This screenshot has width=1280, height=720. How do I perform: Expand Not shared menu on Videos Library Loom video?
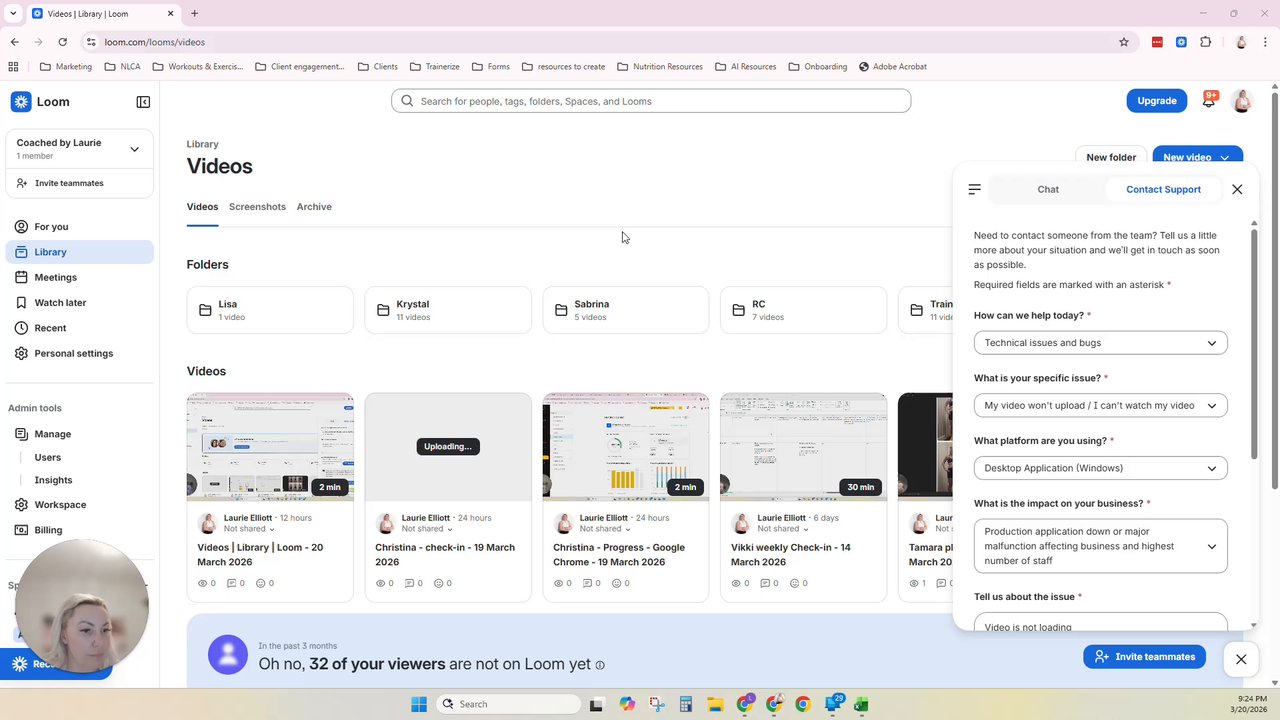[x=248, y=529]
